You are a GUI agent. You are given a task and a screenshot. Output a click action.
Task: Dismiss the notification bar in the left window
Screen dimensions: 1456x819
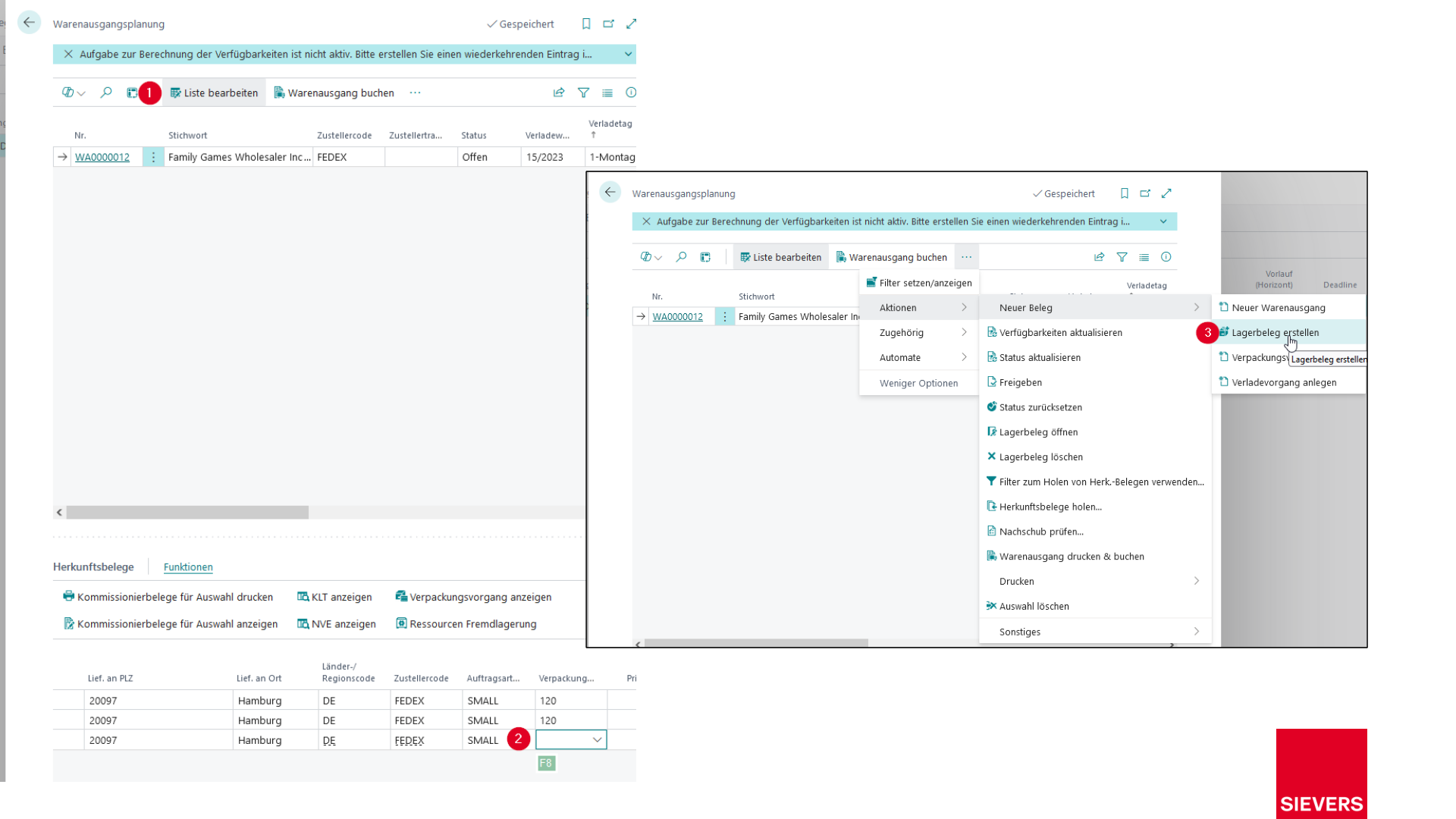pyautogui.click(x=68, y=54)
